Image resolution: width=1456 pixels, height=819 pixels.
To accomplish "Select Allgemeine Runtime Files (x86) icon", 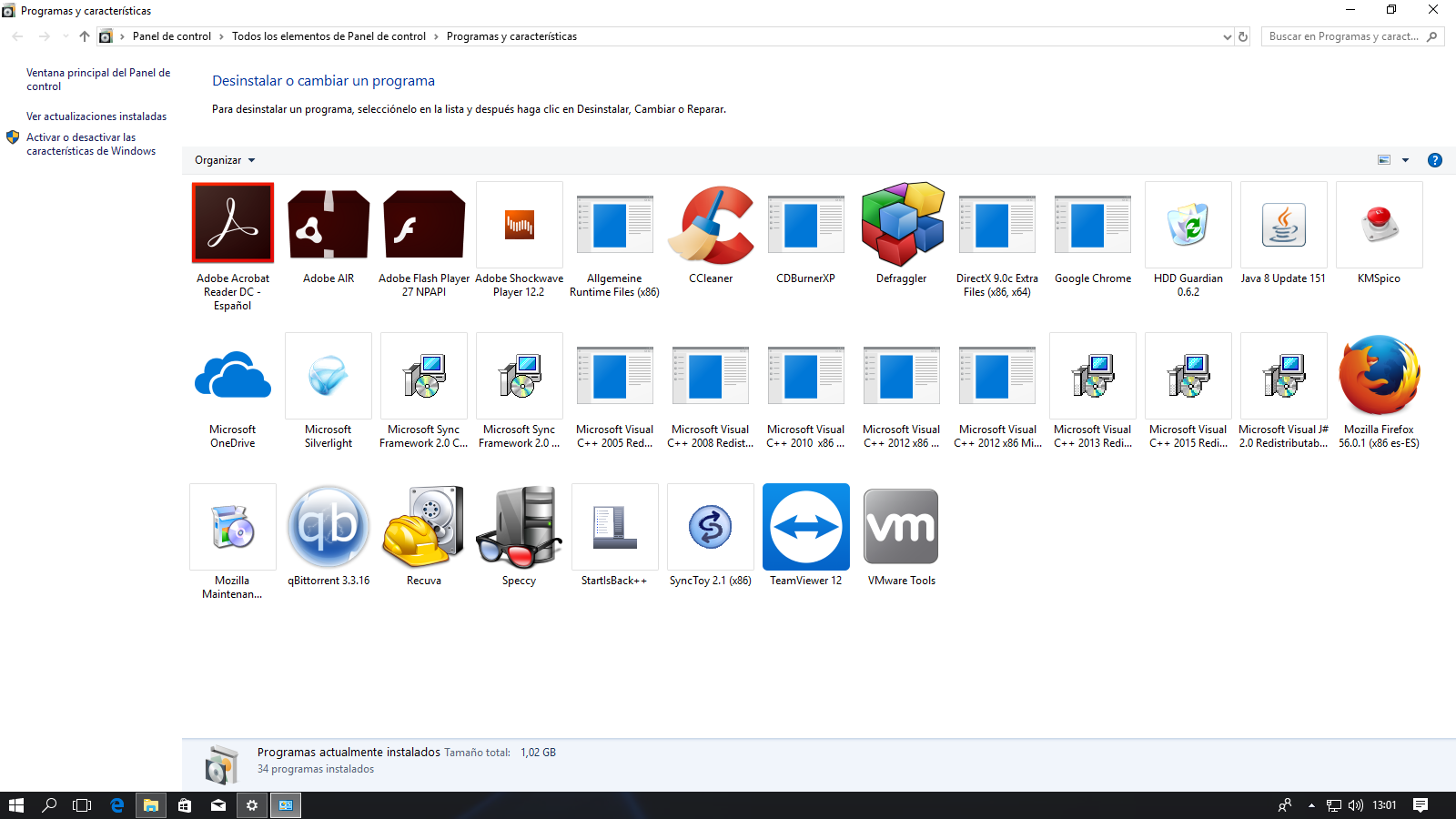I will click(615, 225).
